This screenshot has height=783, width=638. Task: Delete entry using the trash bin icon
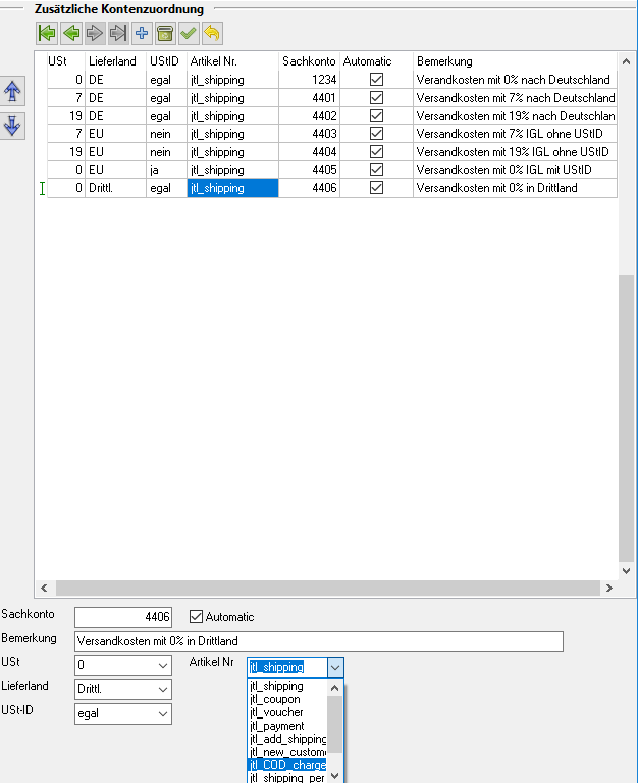tap(166, 34)
